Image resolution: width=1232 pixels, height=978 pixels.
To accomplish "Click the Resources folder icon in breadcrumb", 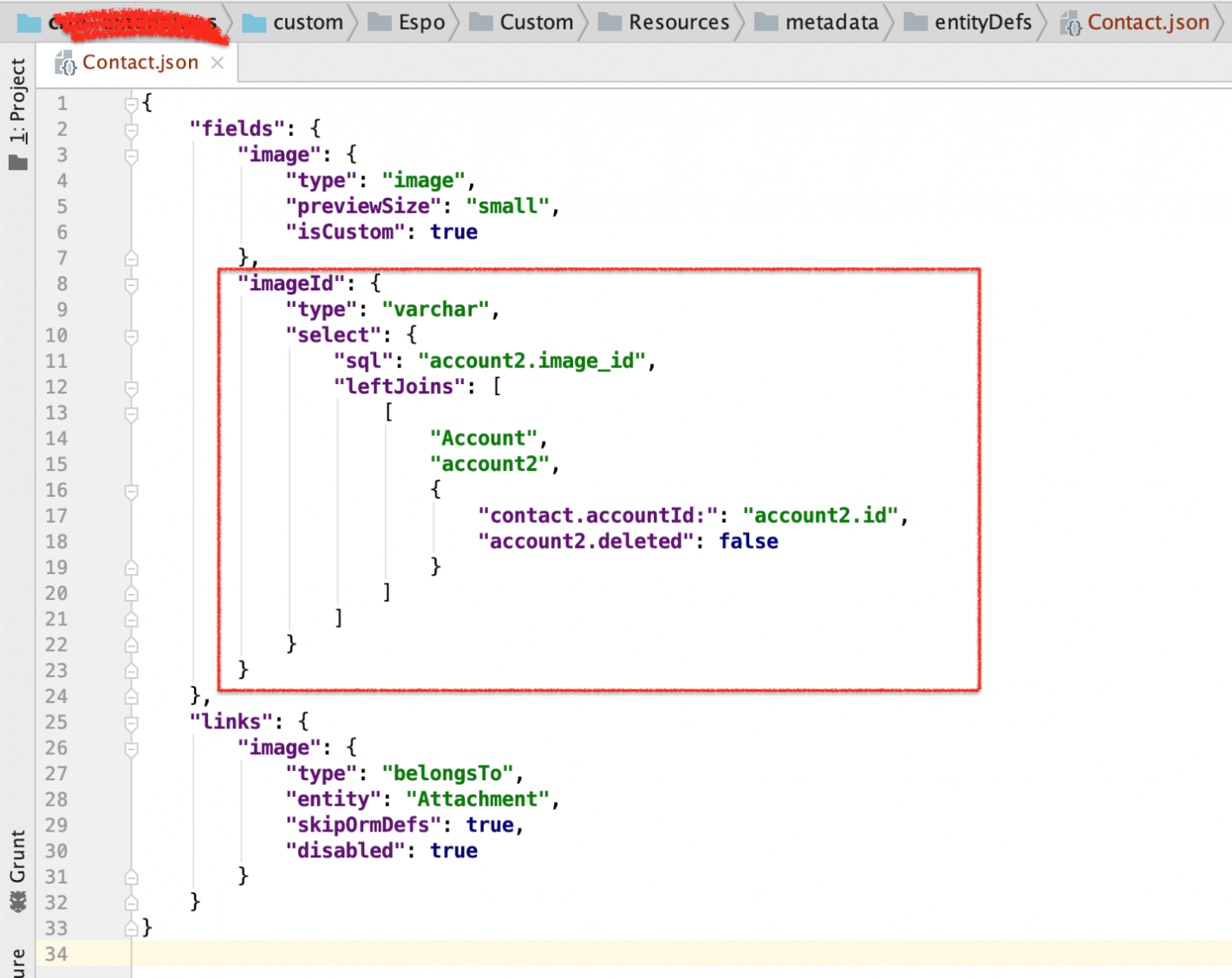I will click(x=609, y=23).
